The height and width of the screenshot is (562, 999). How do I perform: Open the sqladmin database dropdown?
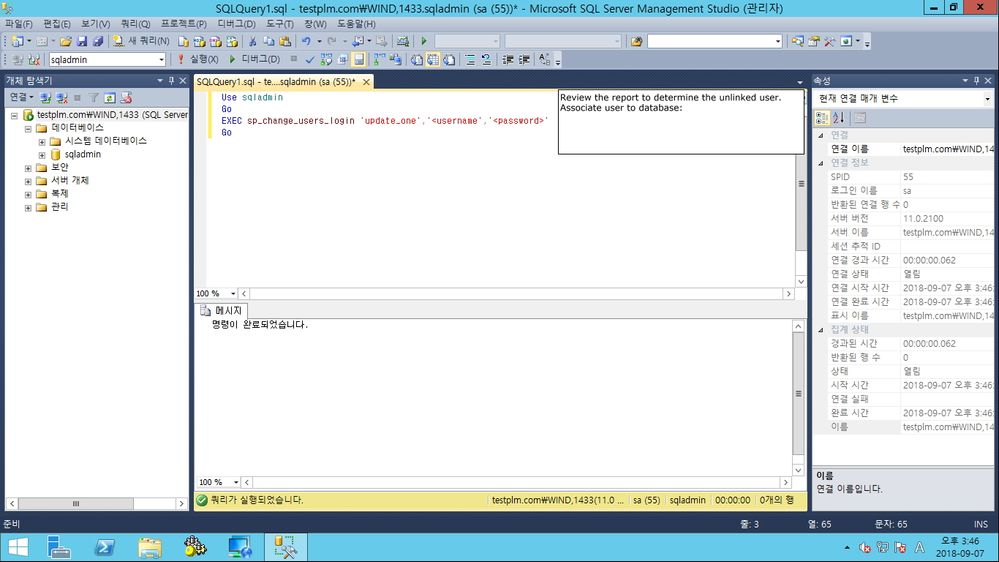(x=161, y=59)
